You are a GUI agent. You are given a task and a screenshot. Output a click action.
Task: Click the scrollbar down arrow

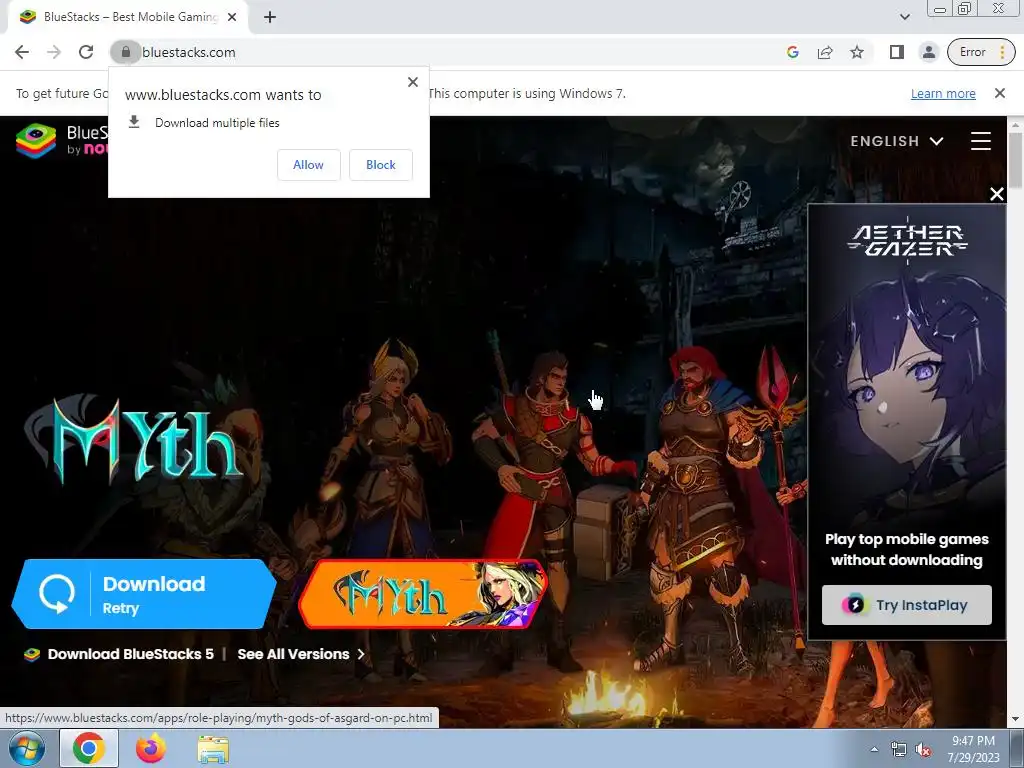[x=1015, y=720]
